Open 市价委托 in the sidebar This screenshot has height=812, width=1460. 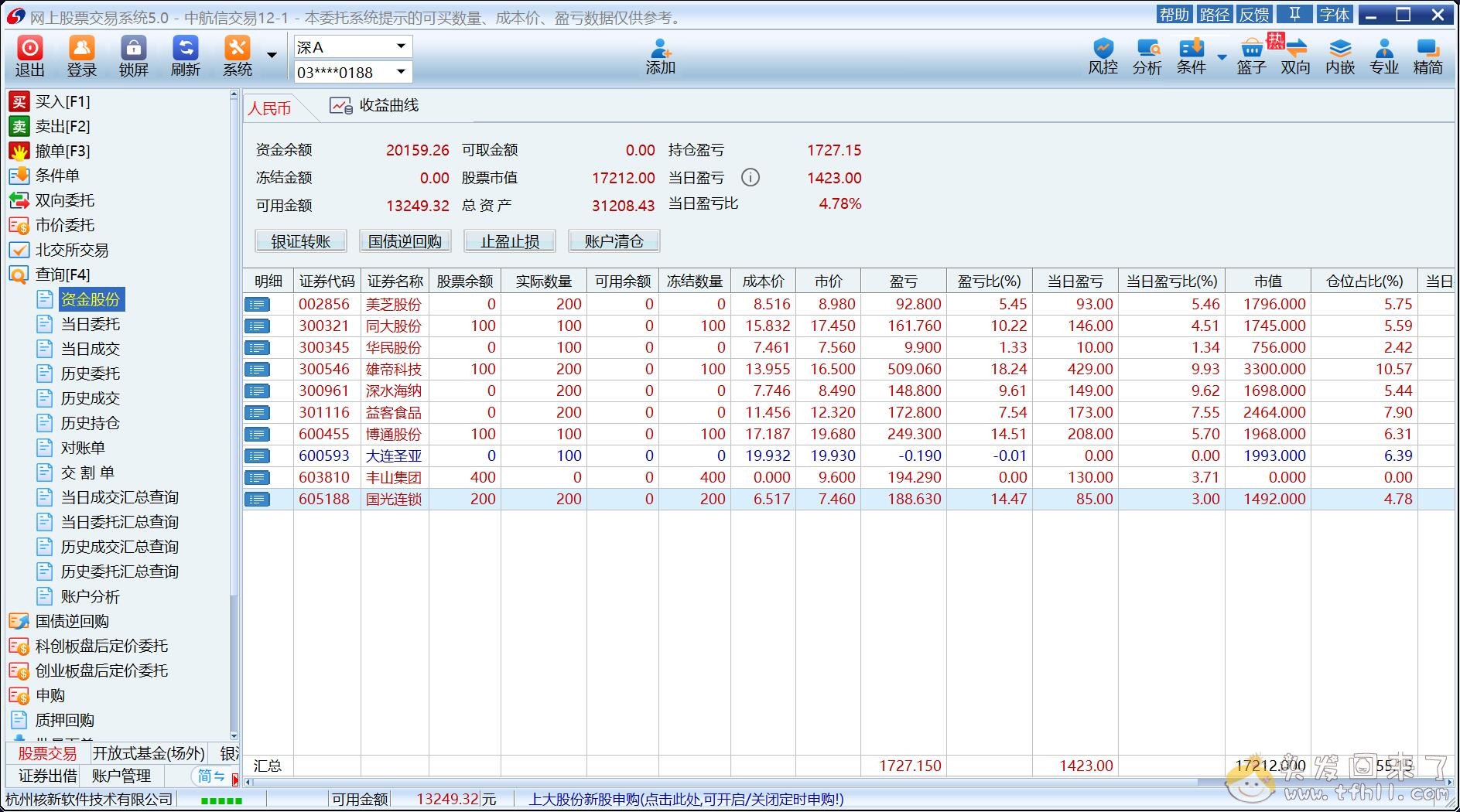pyautogui.click(x=52, y=225)
